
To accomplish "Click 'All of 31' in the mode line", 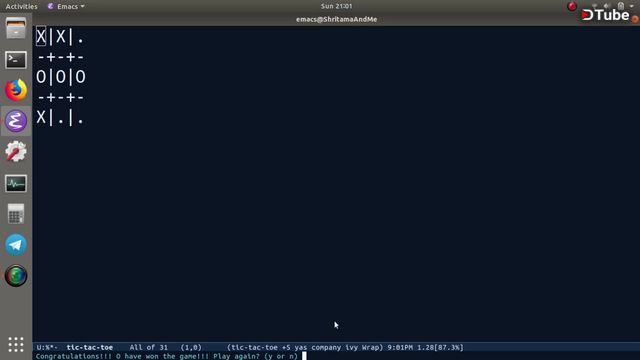I will (x=149, y=347).
